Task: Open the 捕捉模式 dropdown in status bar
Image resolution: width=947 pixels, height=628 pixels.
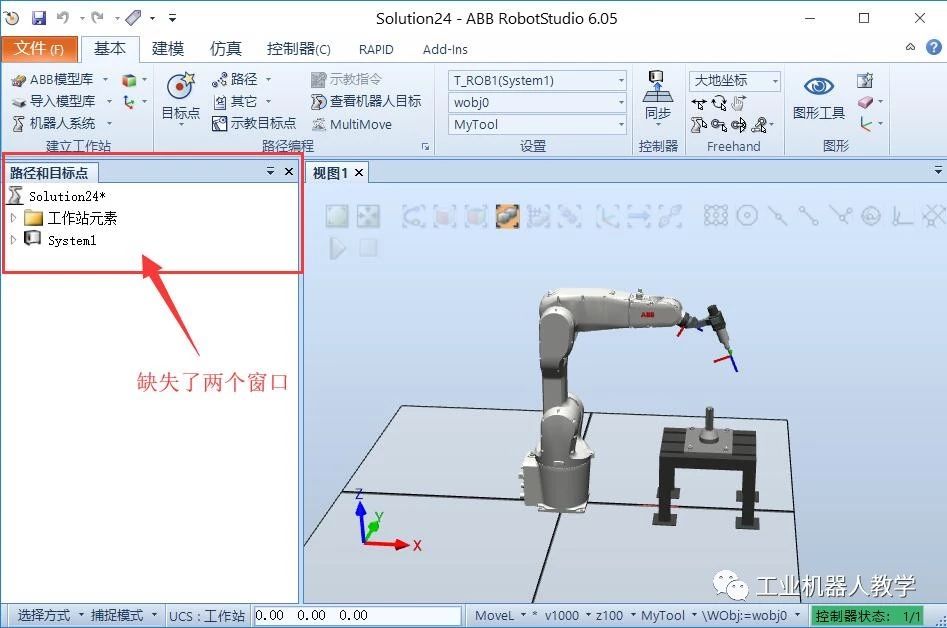Action: 123,615
